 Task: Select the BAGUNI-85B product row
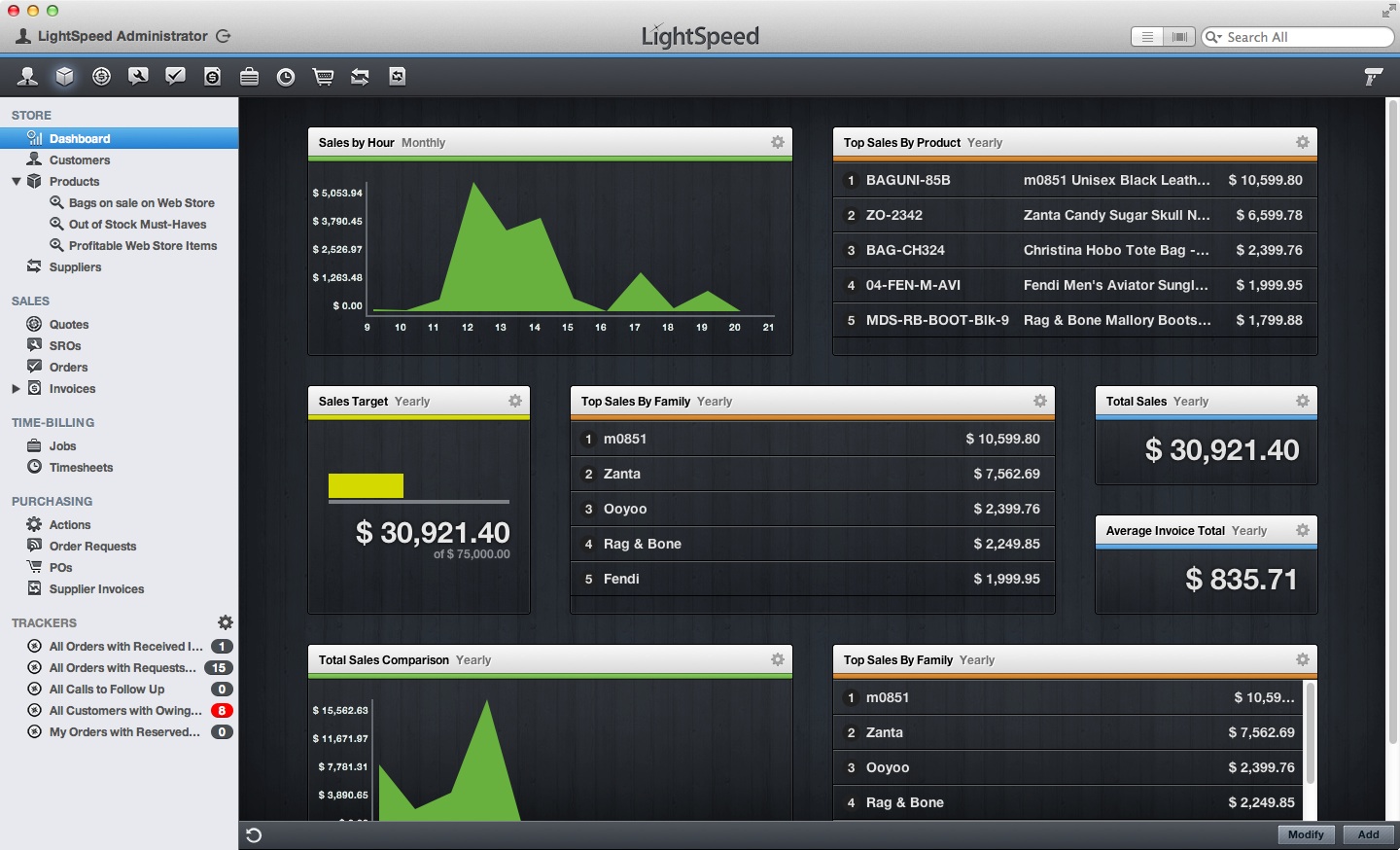click(x=1075, y=180)
